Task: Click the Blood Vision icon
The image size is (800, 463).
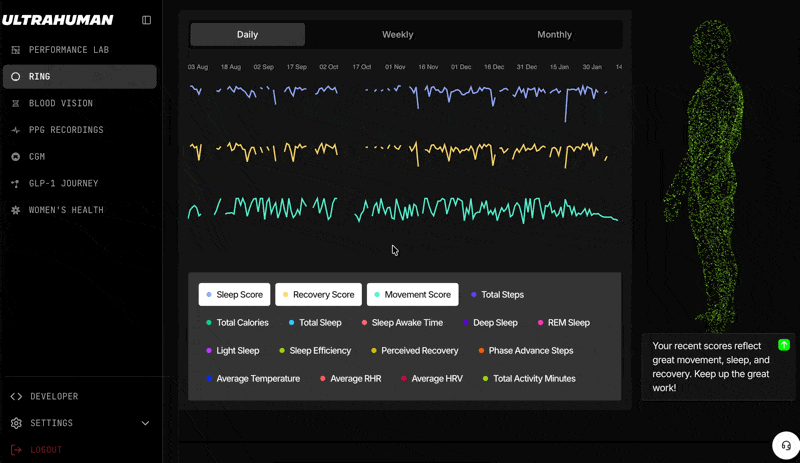Action: tap(16, 103)
